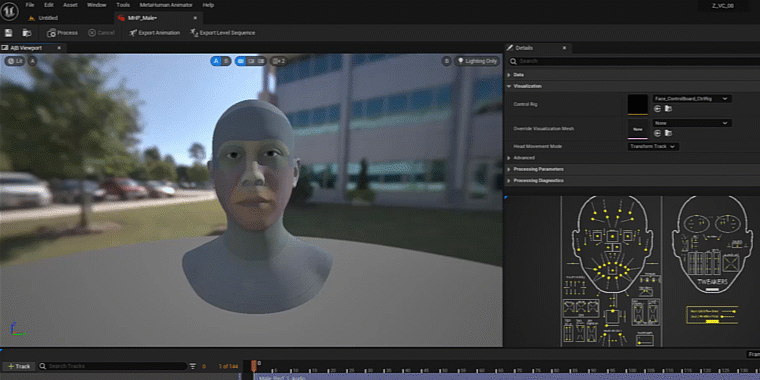760x380 pixels.
Task: Open the Edit menu
Action: point(49,5)
